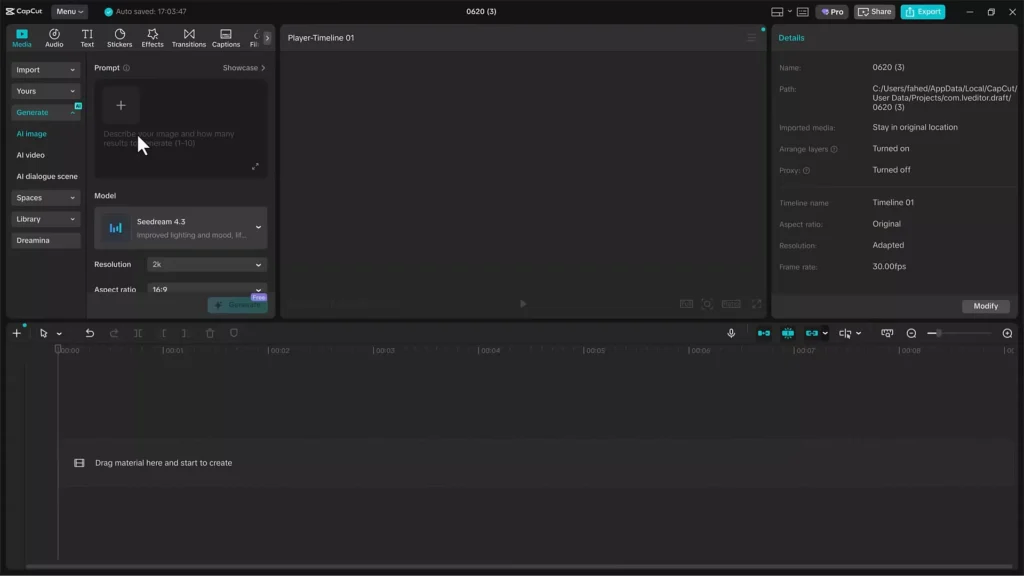Toggle main track magnet
The image size is (1024, 576).
coord(763,333)
